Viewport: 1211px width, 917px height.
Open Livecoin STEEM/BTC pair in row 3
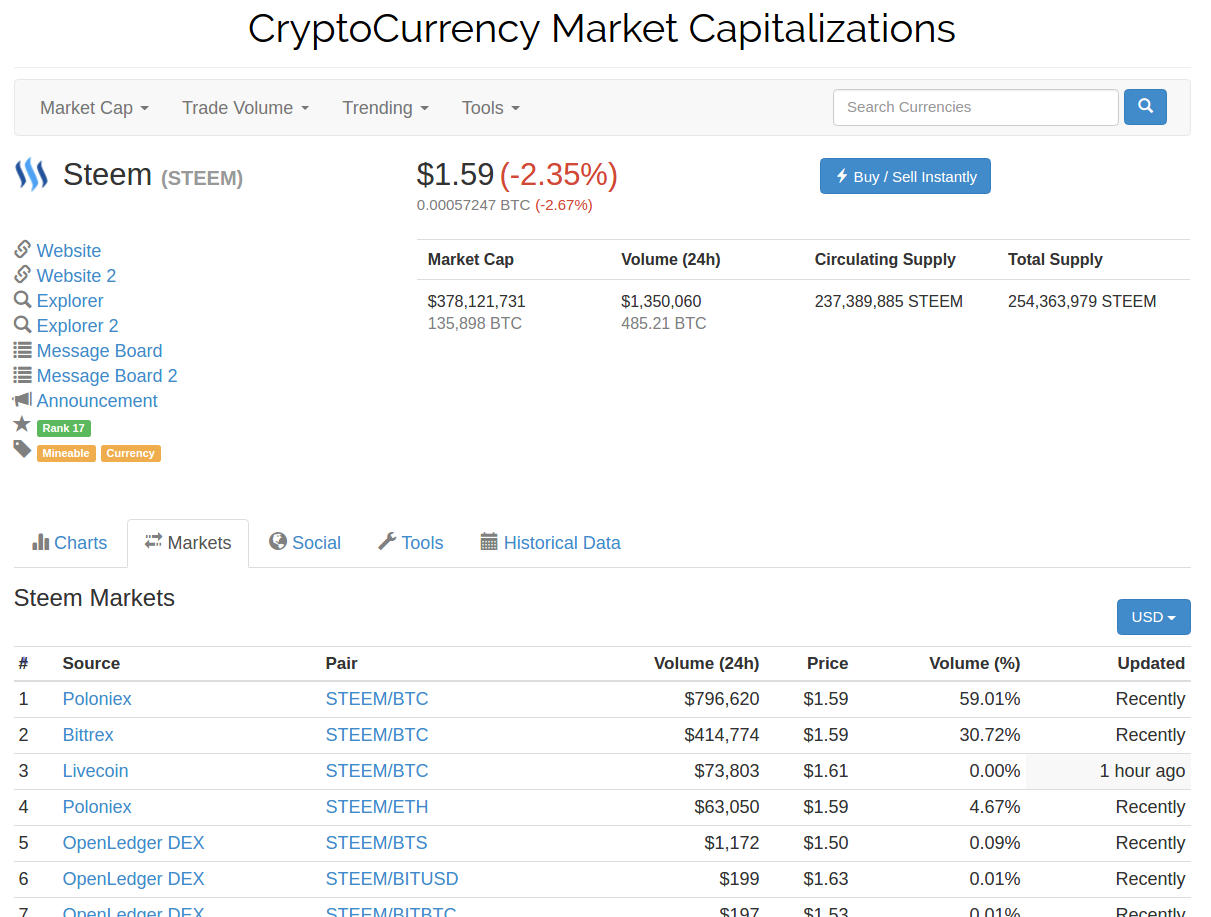[x=377, y=771]
